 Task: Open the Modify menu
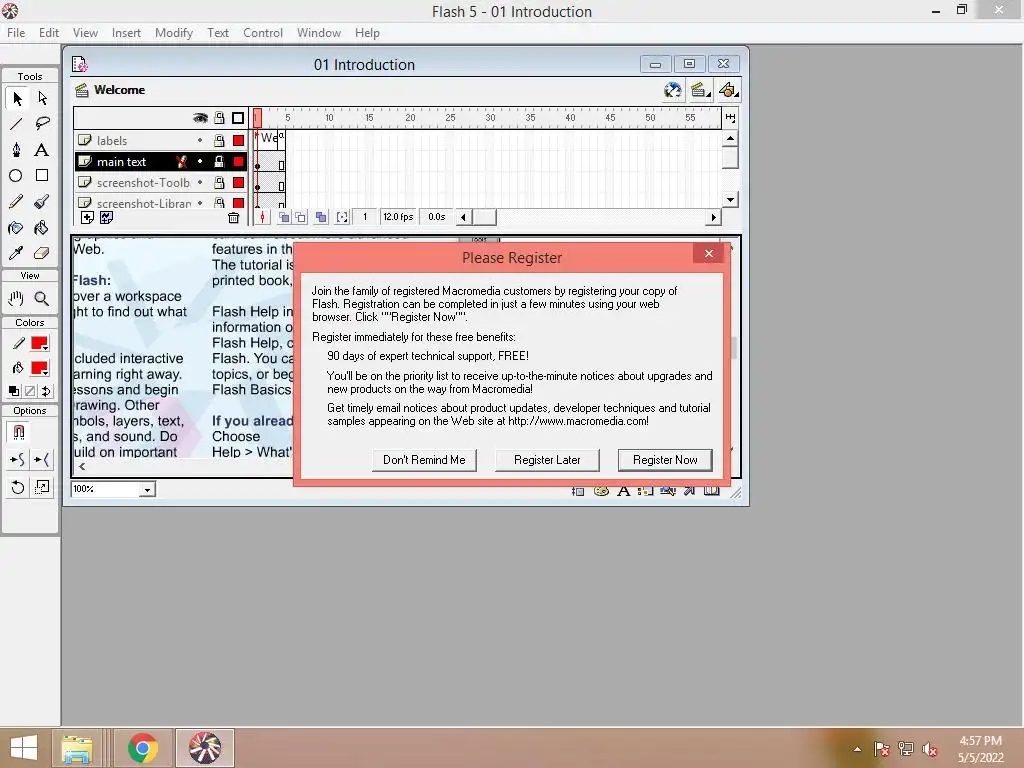[x=174, y=33]
